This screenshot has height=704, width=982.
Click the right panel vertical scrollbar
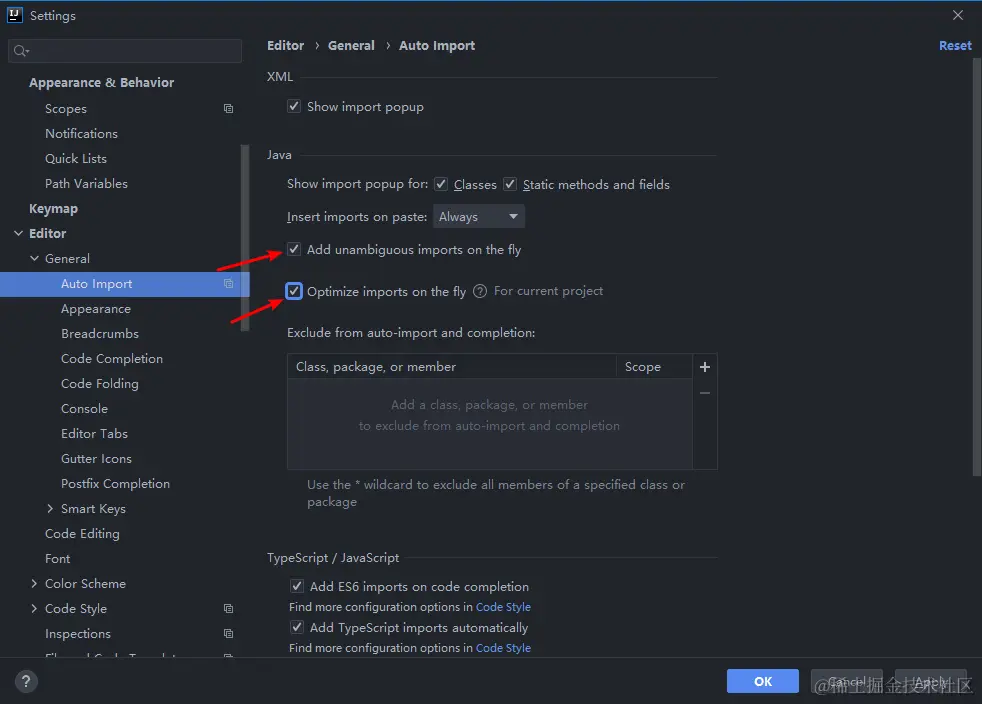(x=977, y=267)
